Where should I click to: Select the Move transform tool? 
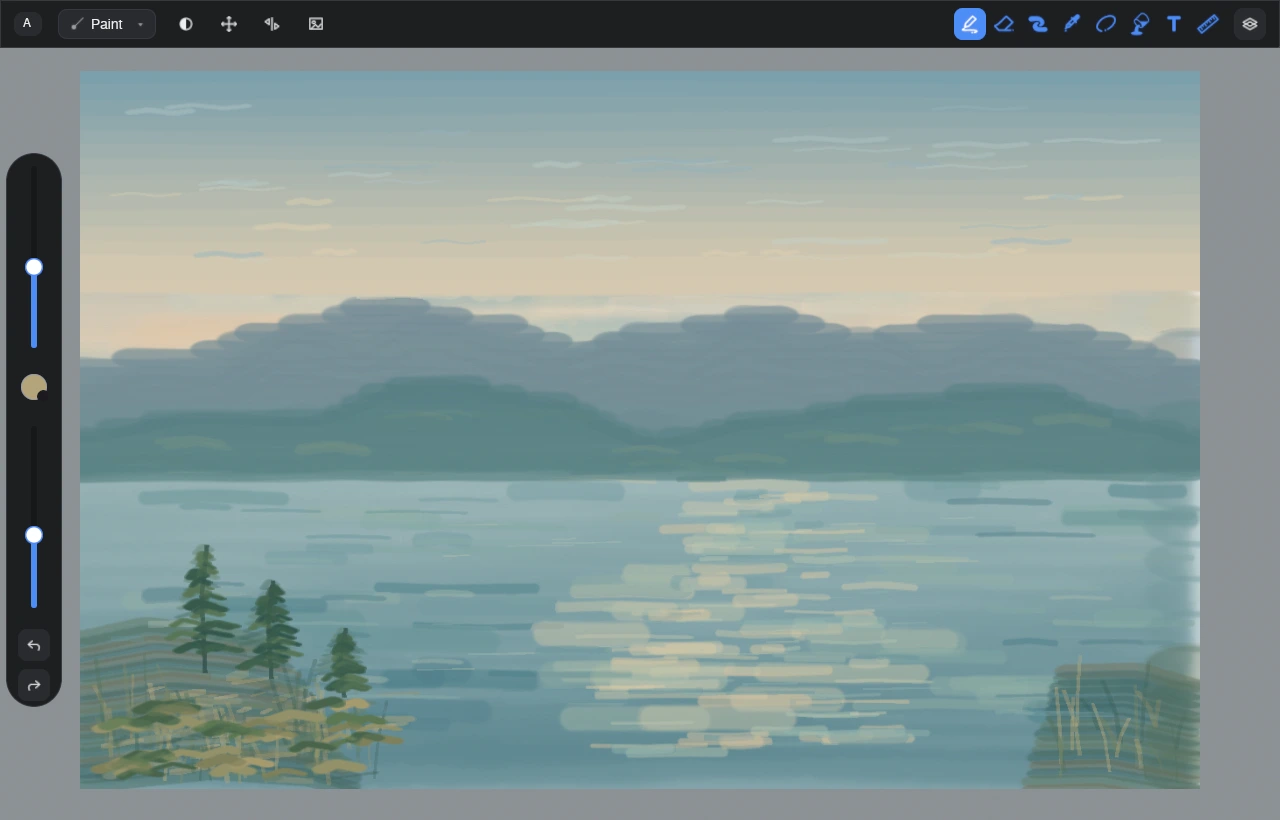[229, 24]
